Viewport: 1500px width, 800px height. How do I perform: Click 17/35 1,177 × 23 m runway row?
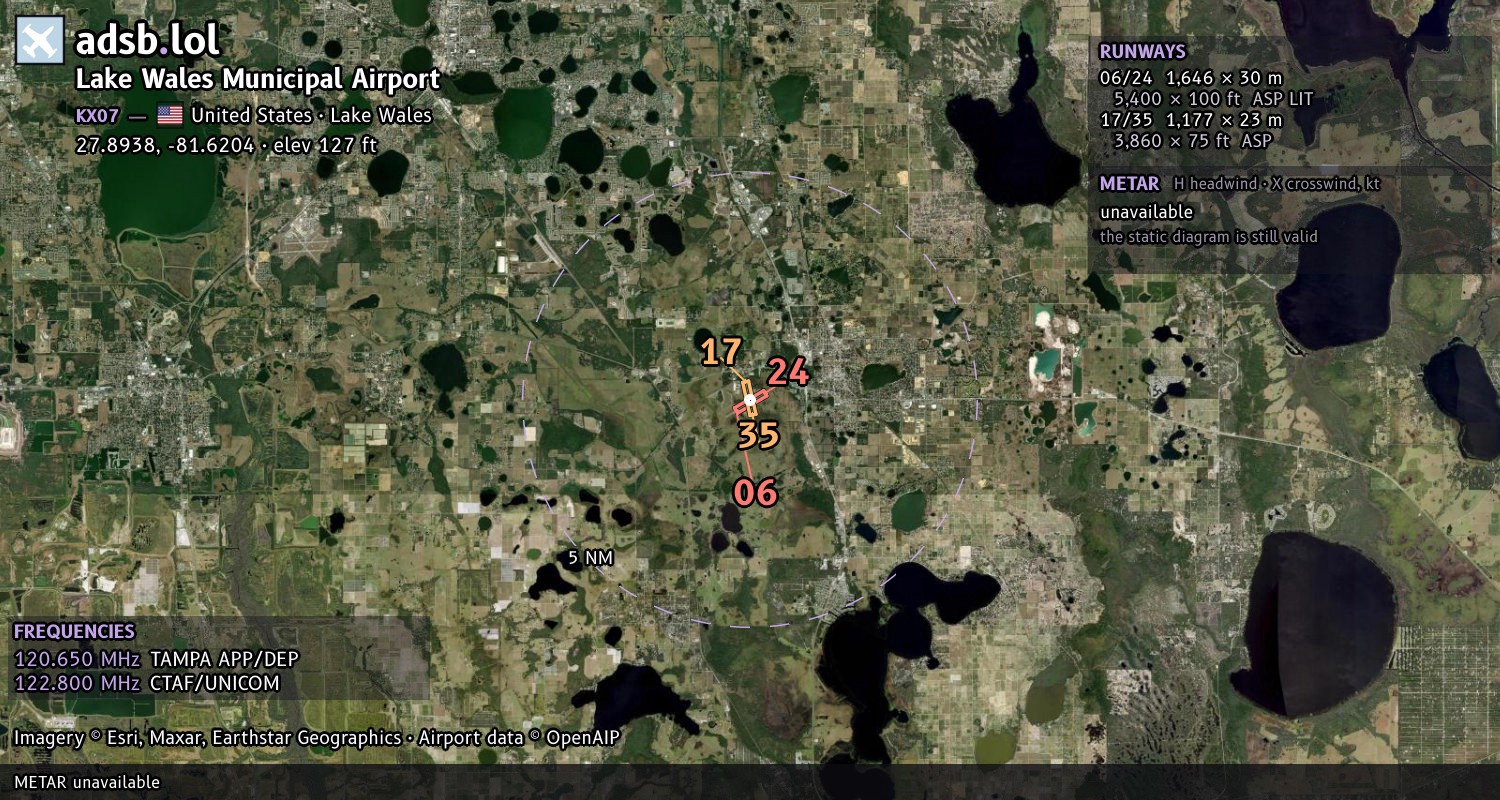pos(1191,120)
